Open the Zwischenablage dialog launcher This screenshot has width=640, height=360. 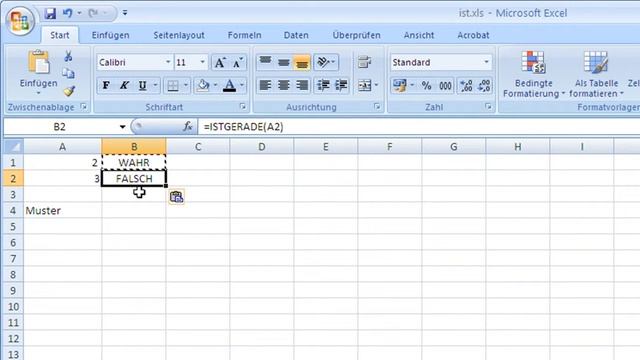(x=84, y=107)
